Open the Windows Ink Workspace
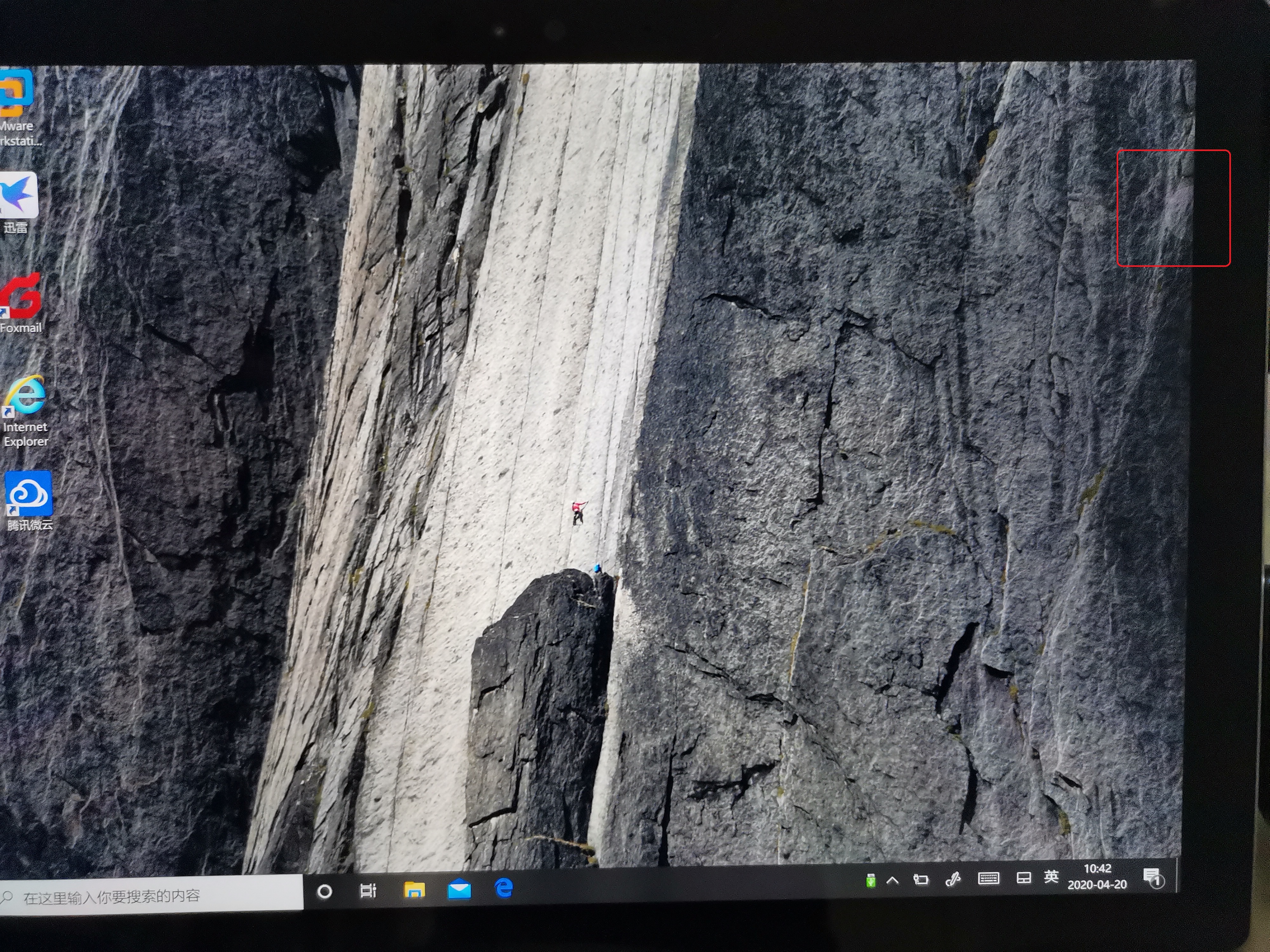Viewport: 1270px width, 952px height. [953, 879]
